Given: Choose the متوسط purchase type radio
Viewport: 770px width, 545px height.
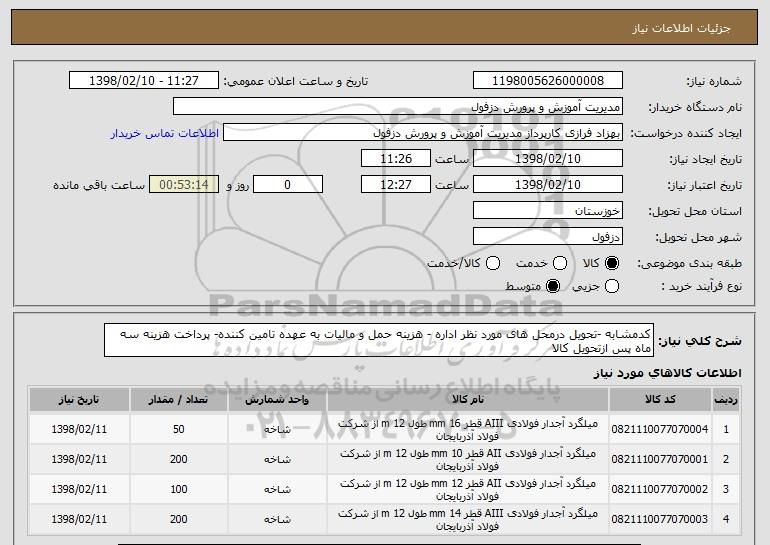Looking at the screenshot, I should [553, 286].
